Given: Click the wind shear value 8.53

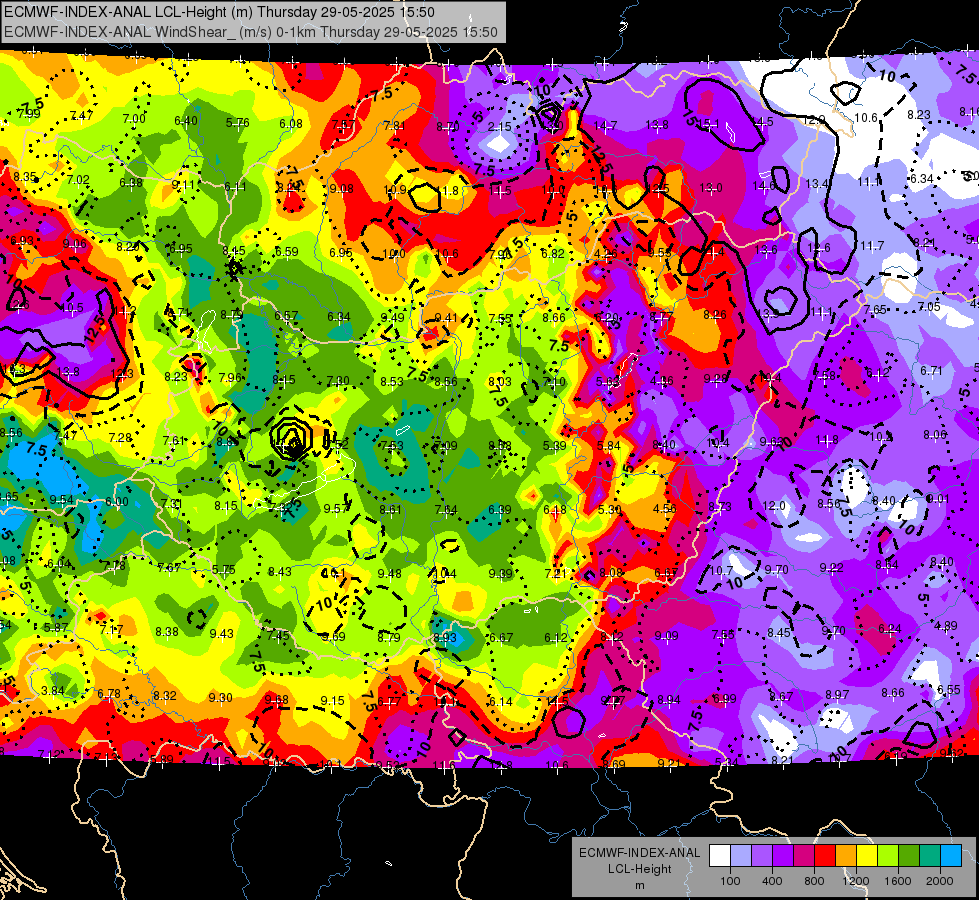Looking at the screenshot, I should (x=392, y=382).
